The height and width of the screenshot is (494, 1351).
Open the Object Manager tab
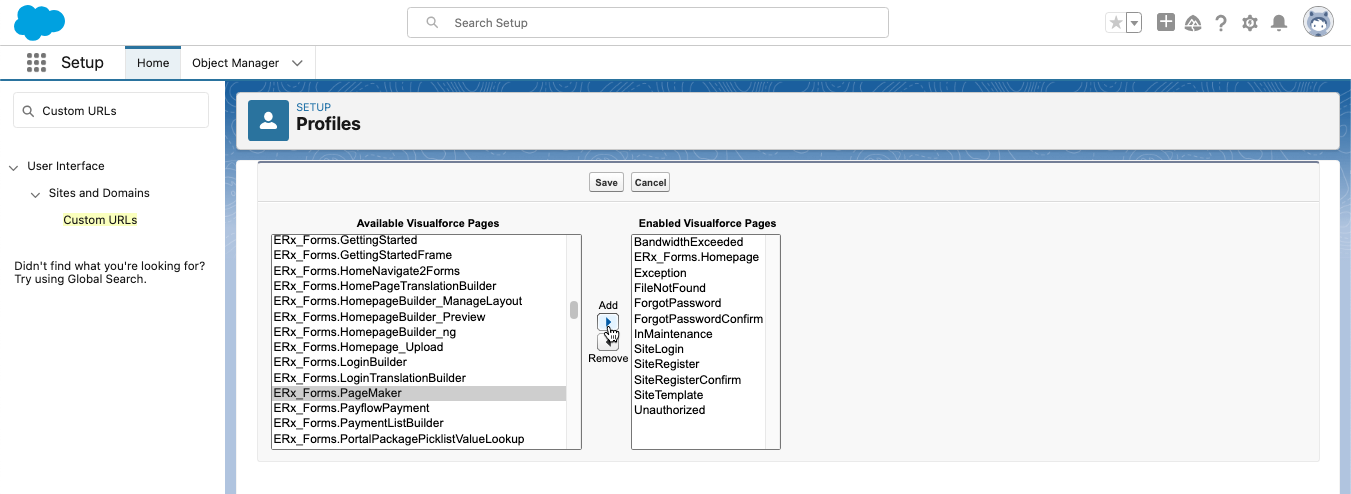pos(235,63)
